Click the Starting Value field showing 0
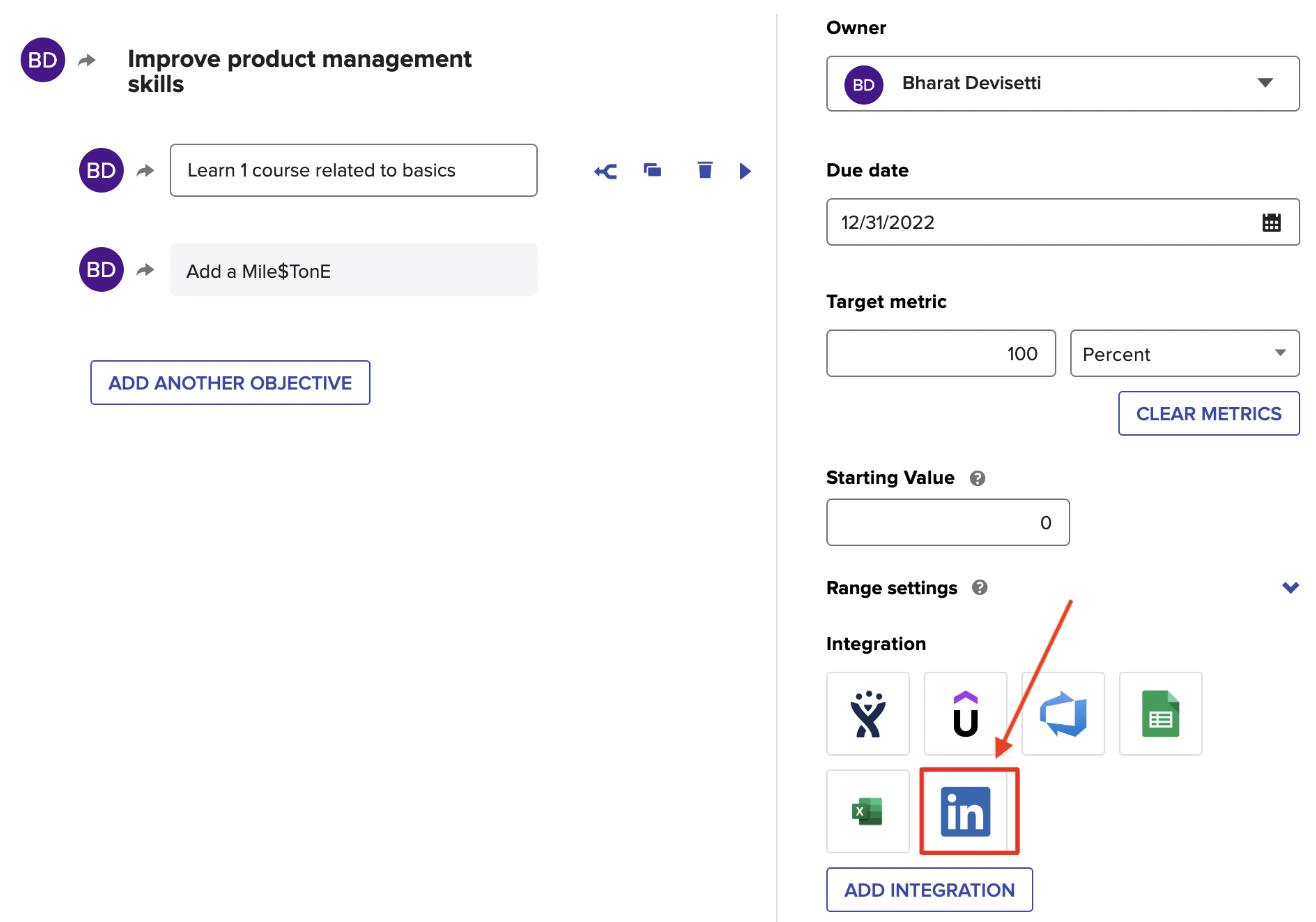 (948, 522)
